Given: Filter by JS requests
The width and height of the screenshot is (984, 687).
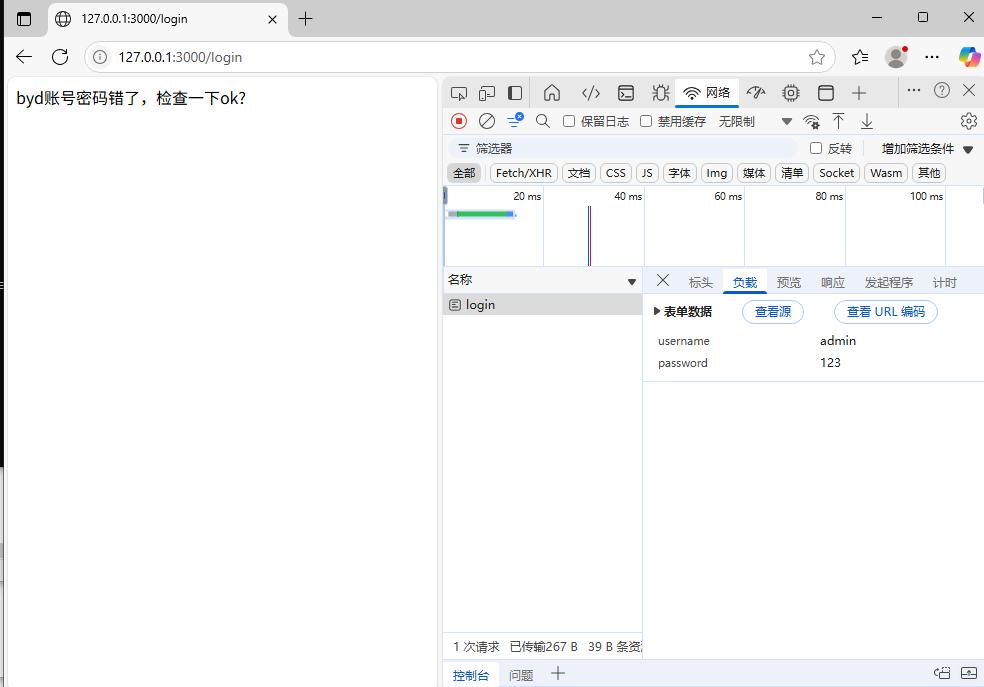Looking at the screenshot, I should pyautogui.click(x=647, y=173).
